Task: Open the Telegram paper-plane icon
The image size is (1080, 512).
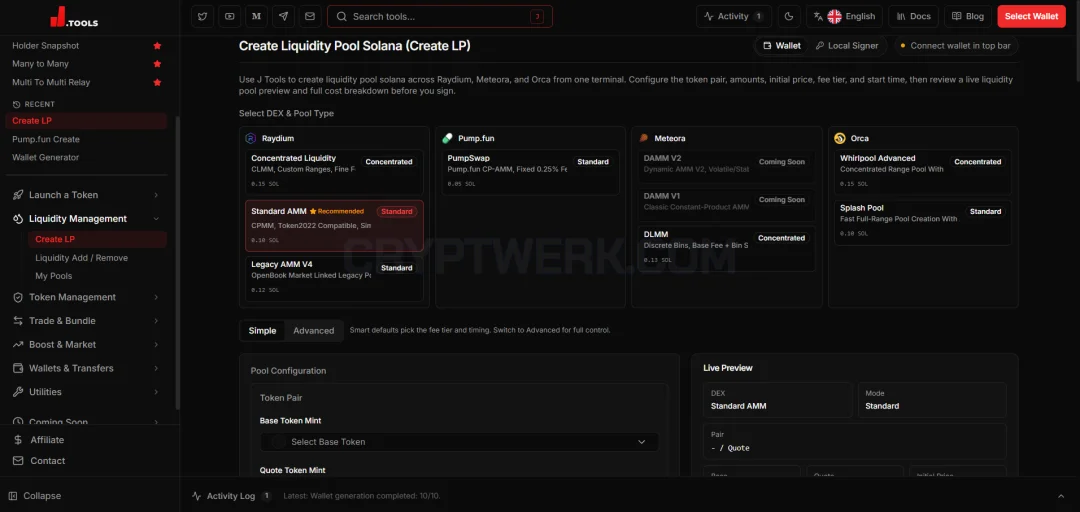Action: (x=283, y=17)
